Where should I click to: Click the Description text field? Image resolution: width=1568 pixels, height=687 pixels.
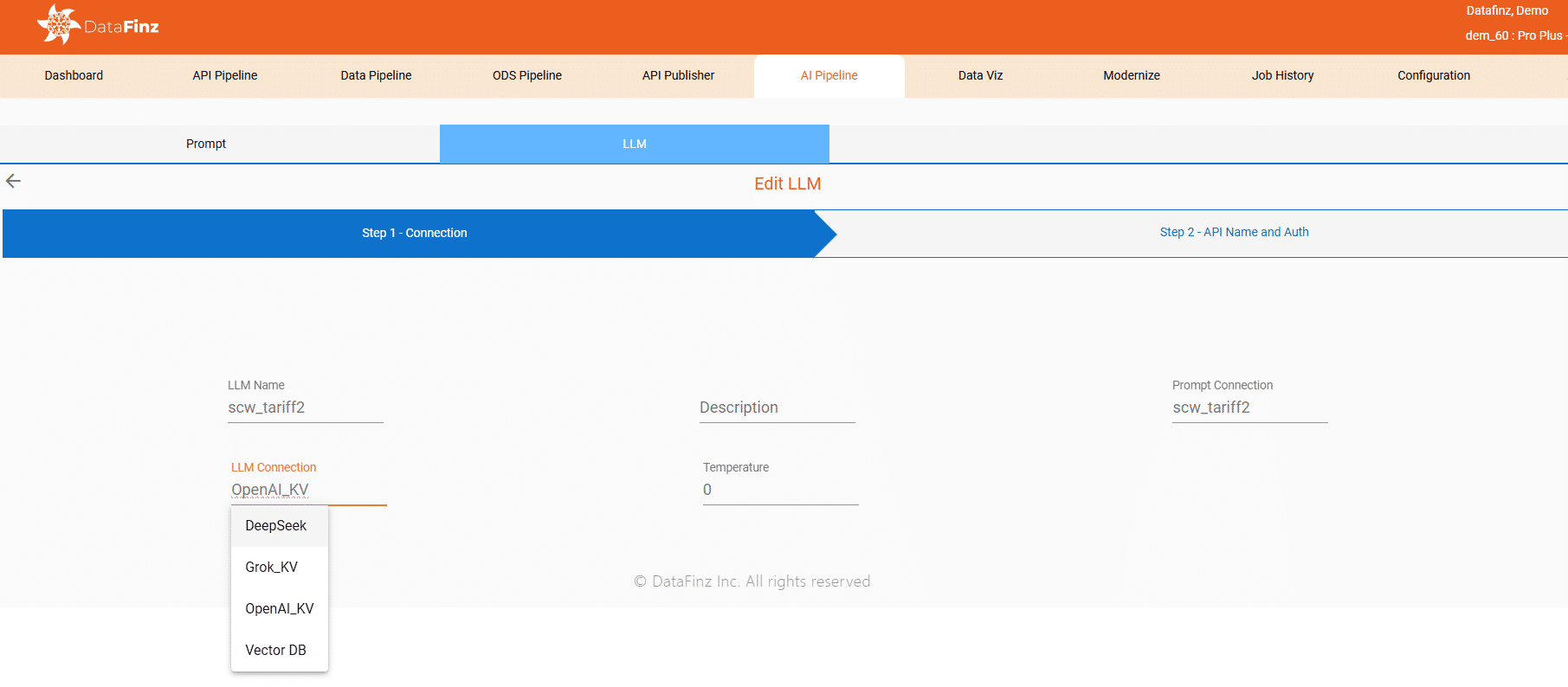777,408
